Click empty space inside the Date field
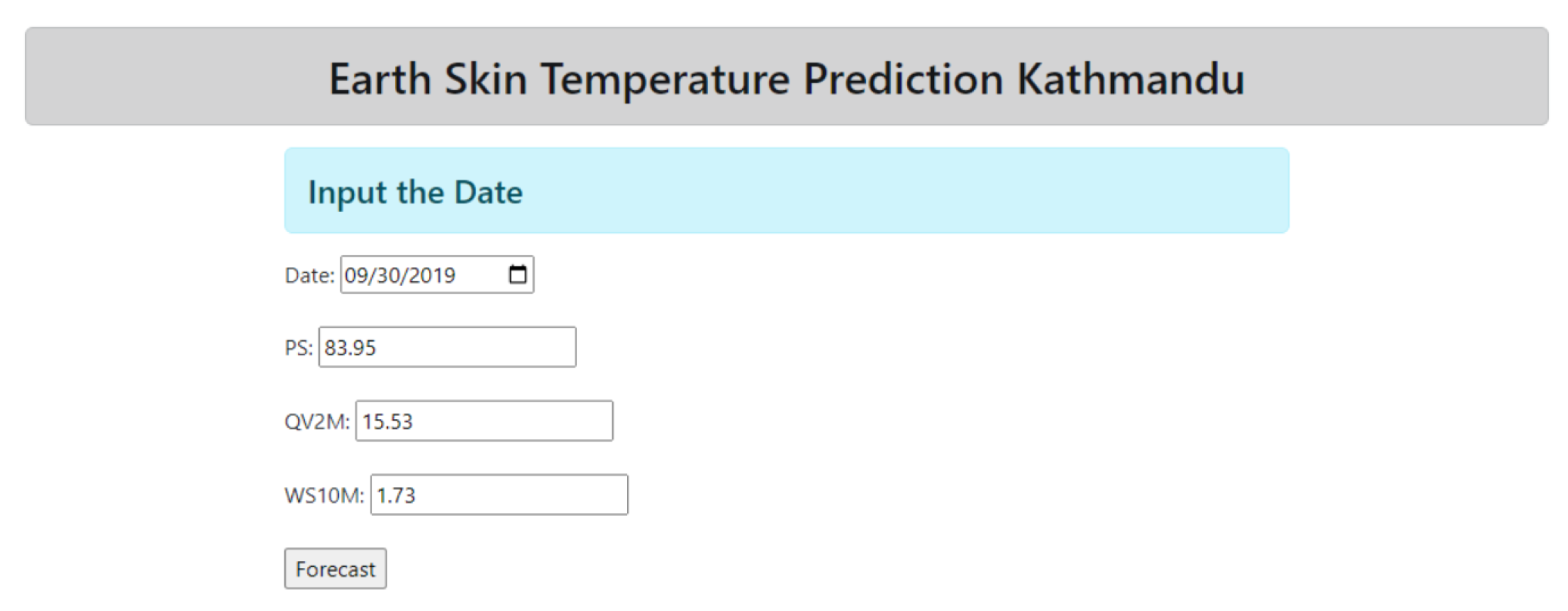This screenshot has height=611, width=1568. click(x=481, y=275)
